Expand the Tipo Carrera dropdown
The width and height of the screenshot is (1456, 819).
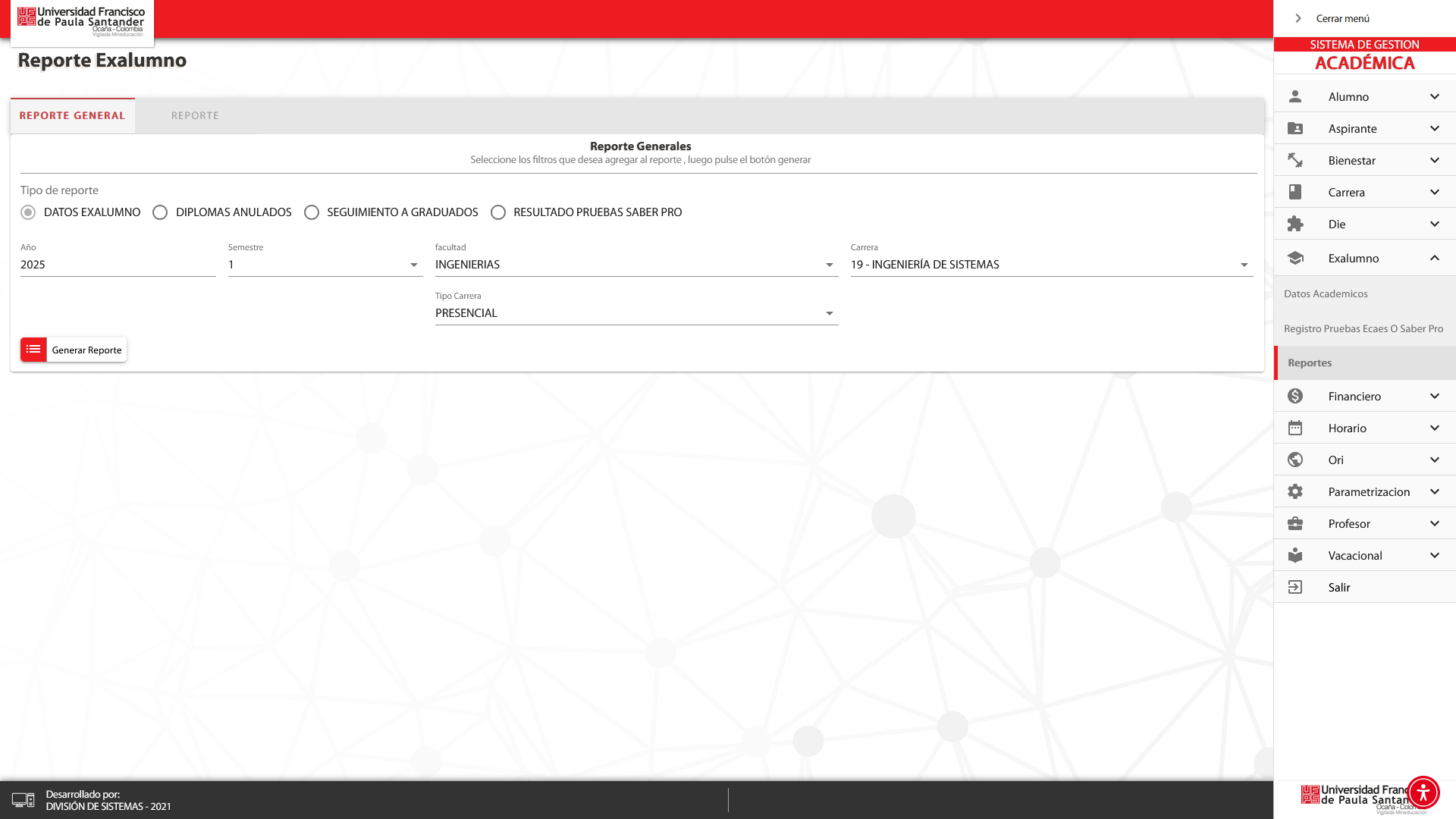[636, 313]
